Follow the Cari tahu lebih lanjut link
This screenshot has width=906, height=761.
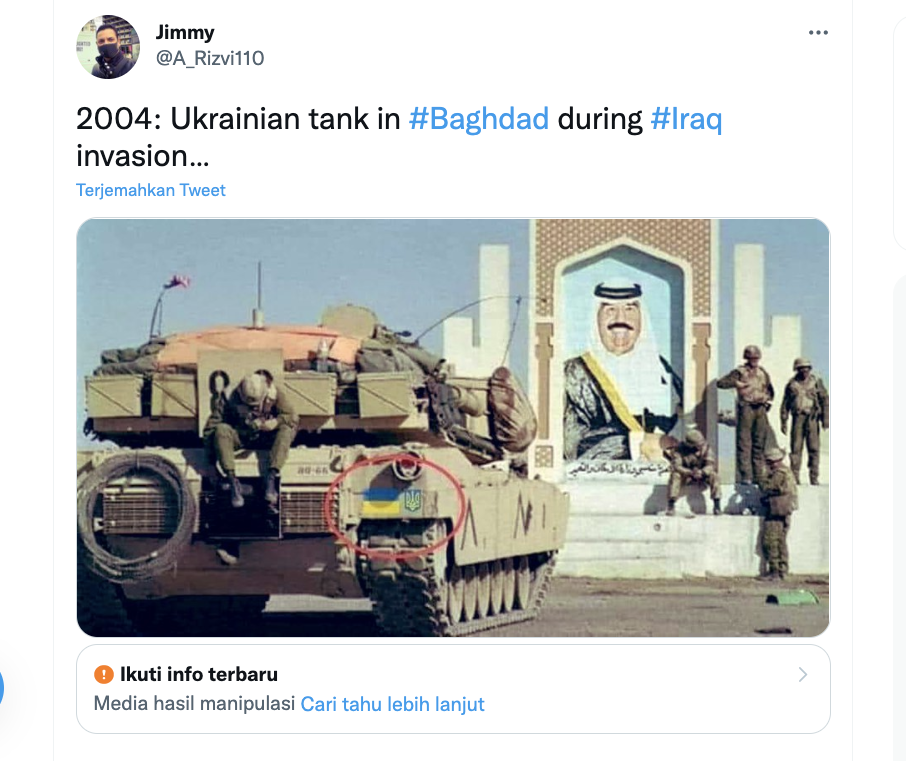[x=392, y=704]
